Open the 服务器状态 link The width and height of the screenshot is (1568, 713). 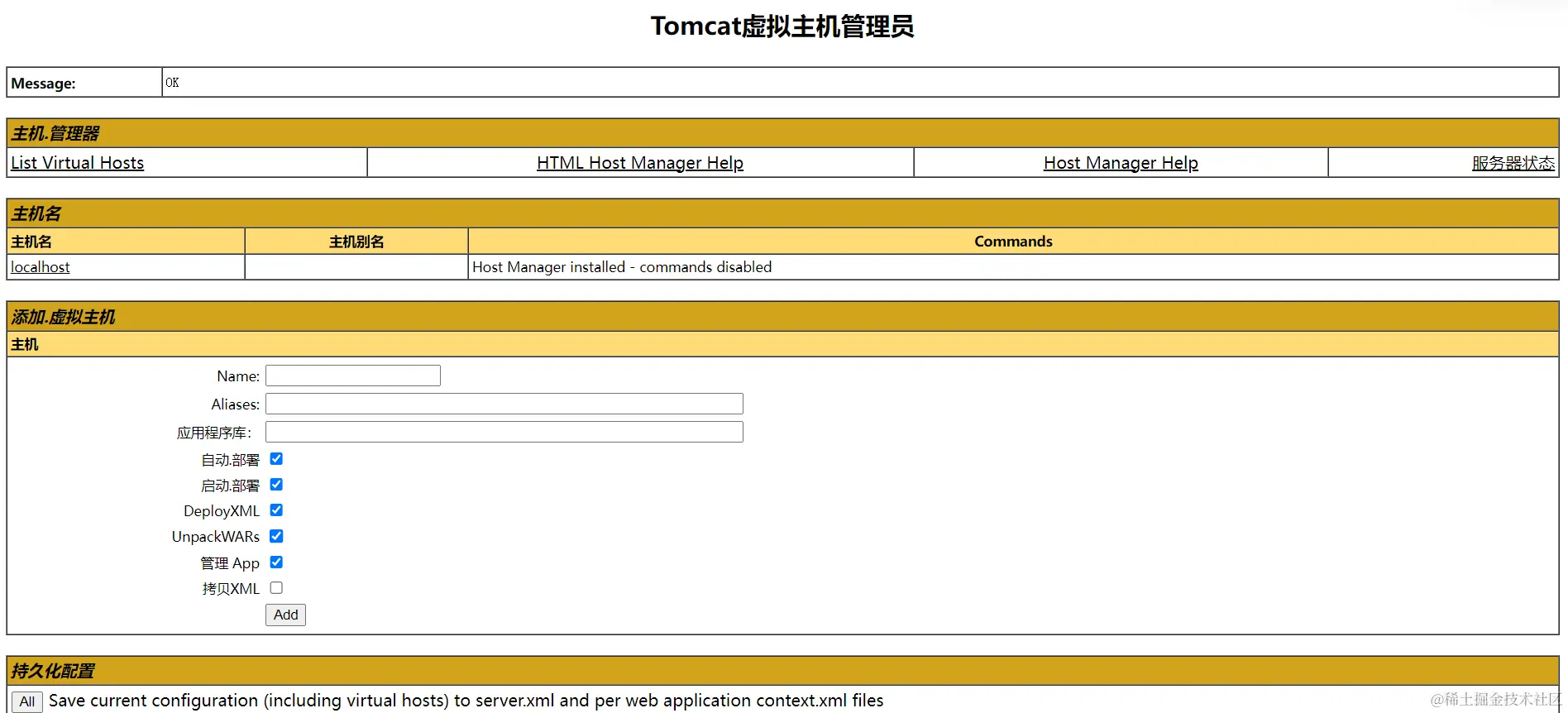click(1513, 163)
